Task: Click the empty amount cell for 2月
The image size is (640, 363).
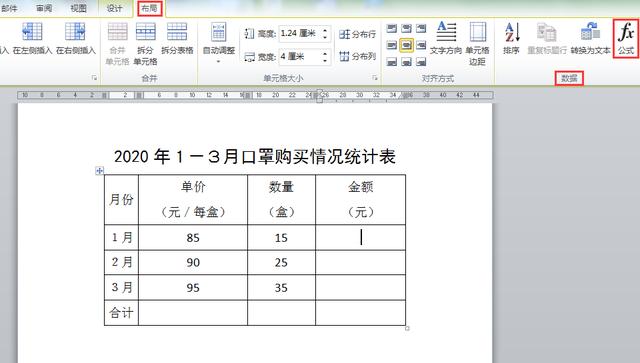Action: 360,263
